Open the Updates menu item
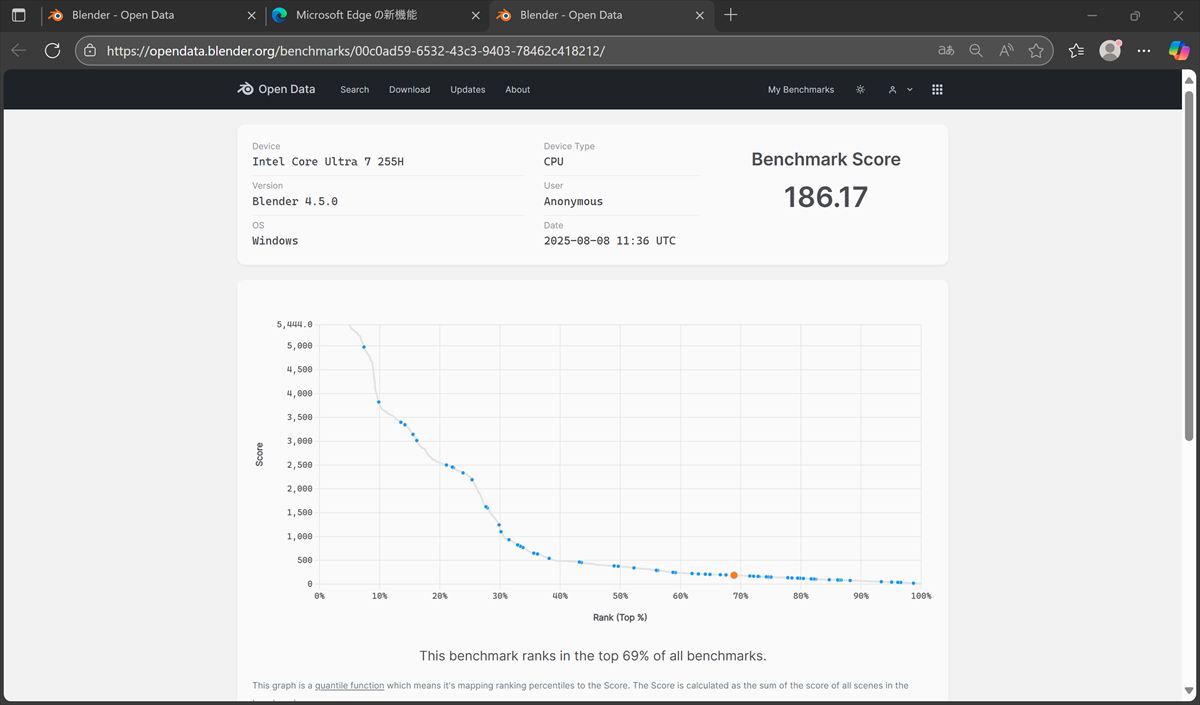 click(x=467, y=90)
